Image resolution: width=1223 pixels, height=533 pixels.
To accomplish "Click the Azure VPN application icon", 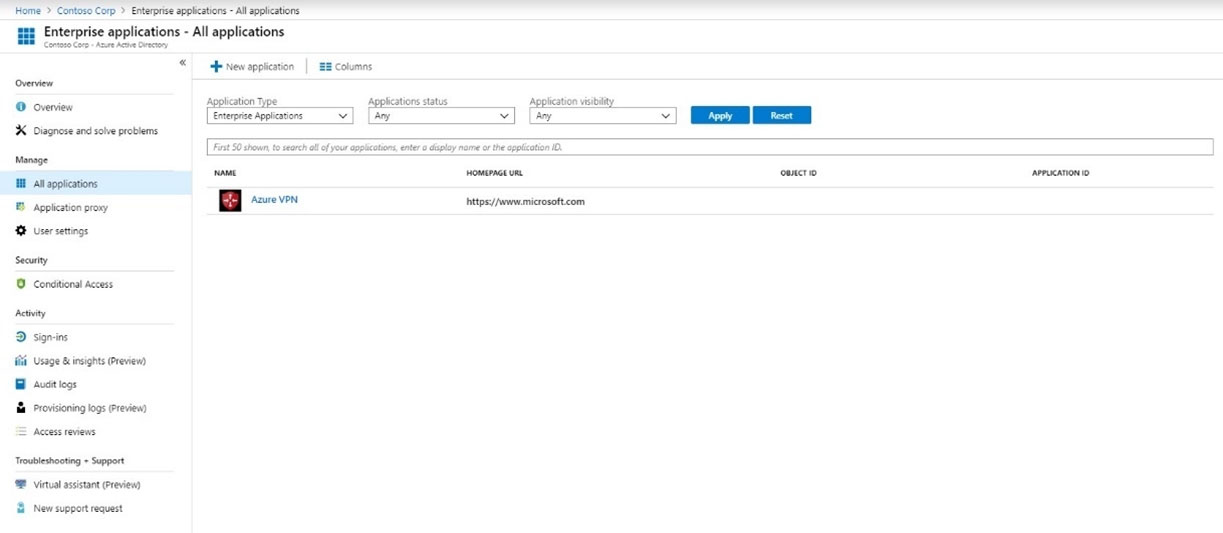I will tap(230, 201).
